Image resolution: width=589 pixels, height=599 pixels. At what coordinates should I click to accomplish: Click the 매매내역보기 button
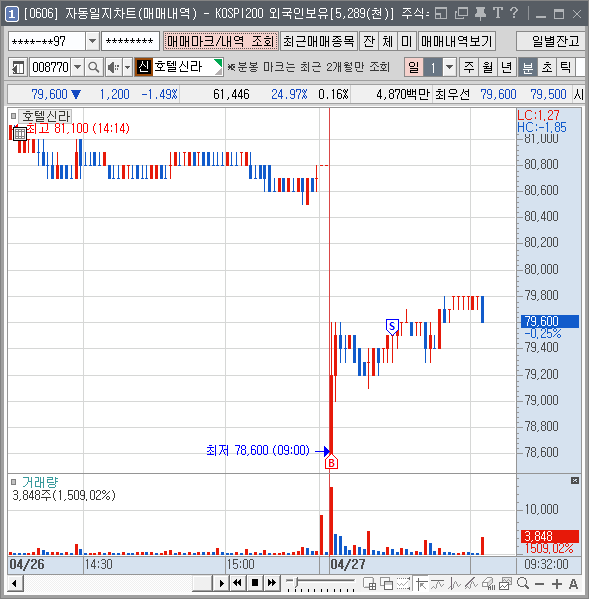457,41
